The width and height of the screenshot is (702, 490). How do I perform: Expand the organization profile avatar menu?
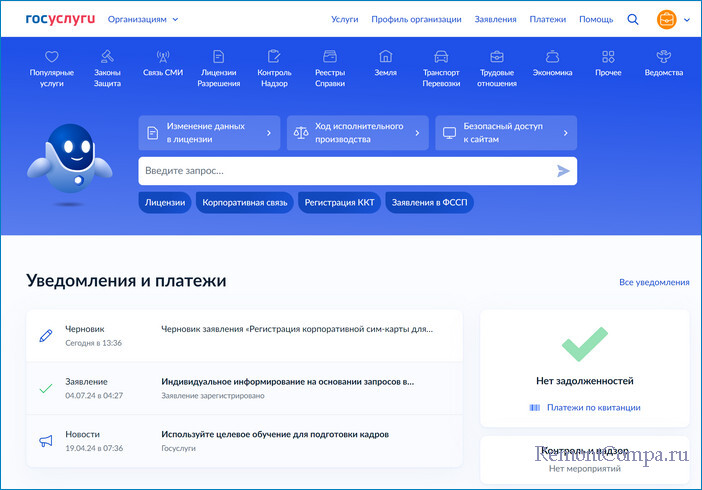coord(672,19)
